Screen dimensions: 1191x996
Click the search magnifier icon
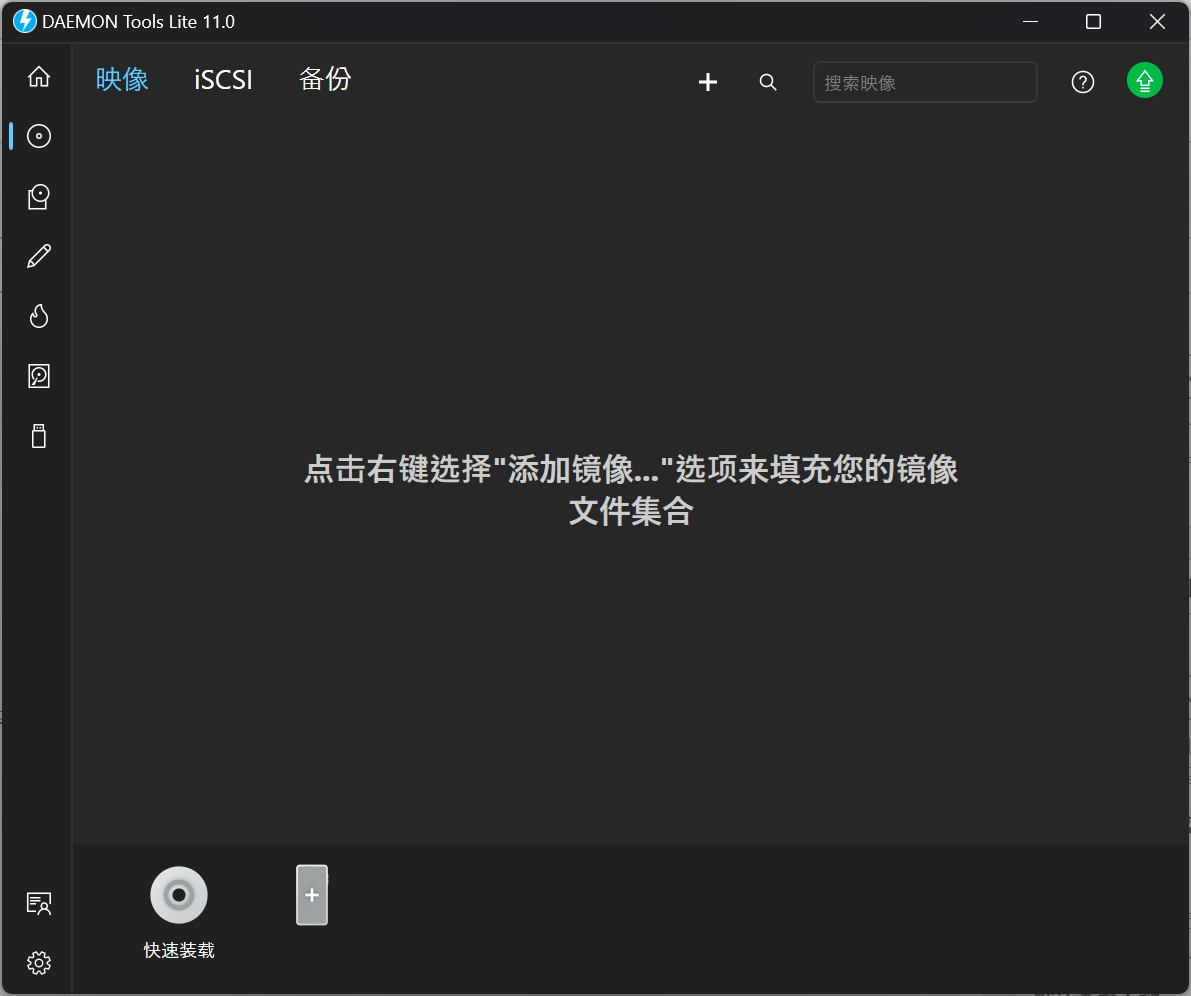click(767, 82)
